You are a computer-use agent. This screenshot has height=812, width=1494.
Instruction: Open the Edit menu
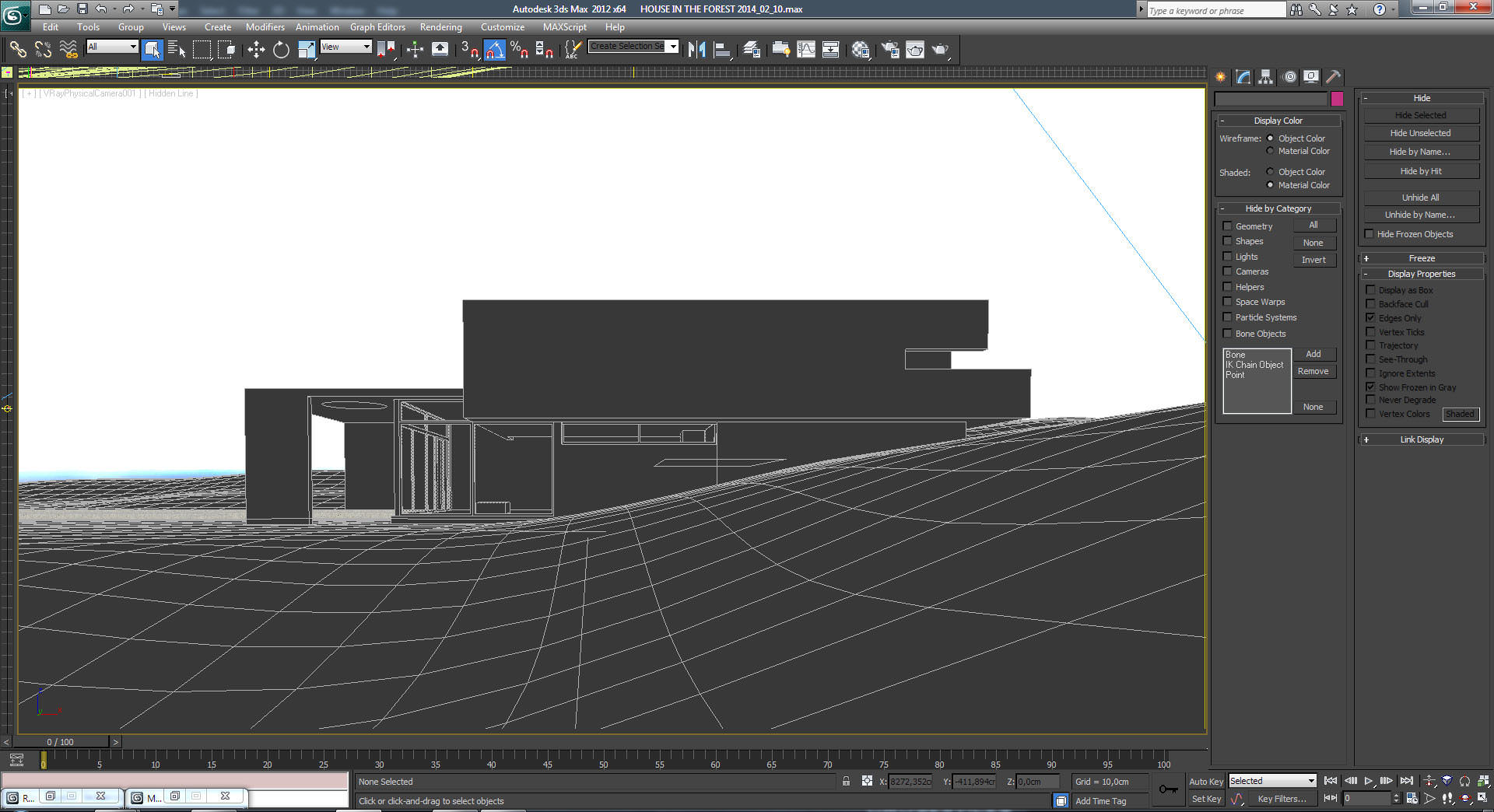[51, 26]
